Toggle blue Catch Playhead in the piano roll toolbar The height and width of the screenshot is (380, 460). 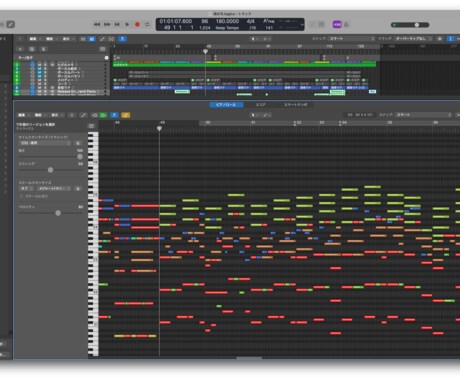pos(114,115)
